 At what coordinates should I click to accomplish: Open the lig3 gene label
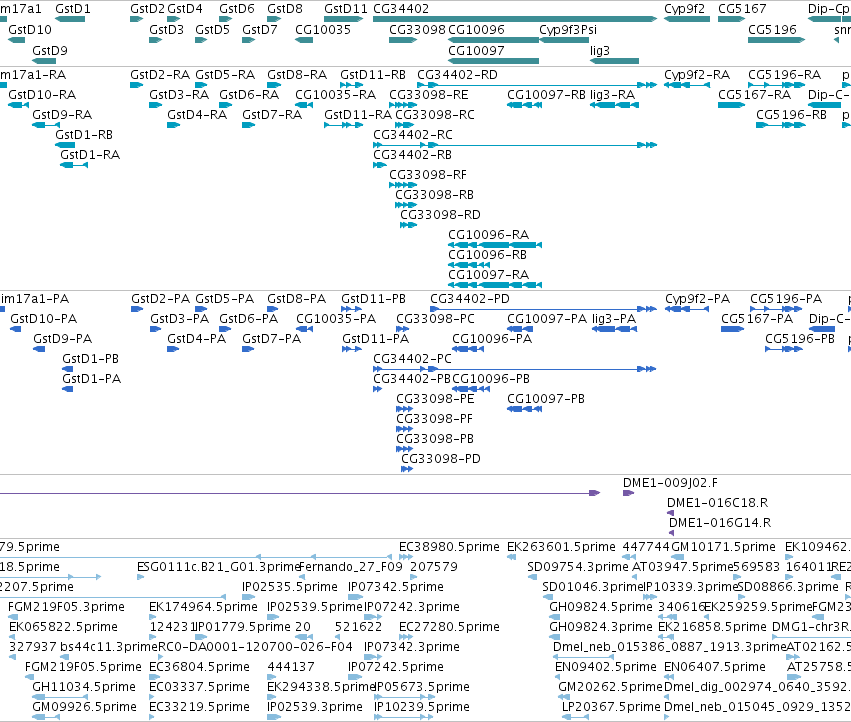point(600,50)
